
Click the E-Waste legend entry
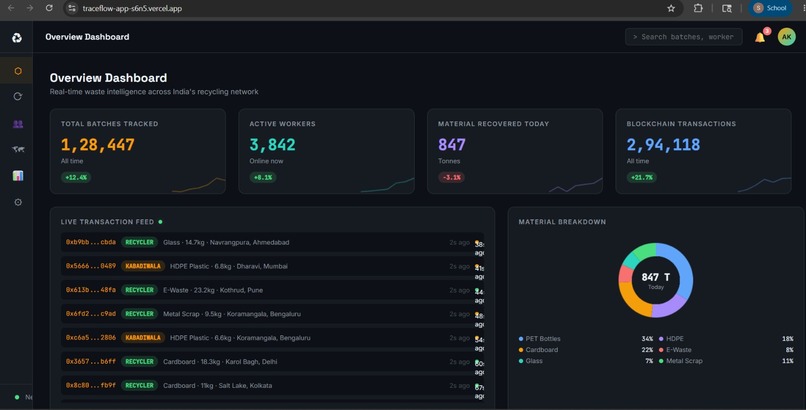(x=675, y=350)
